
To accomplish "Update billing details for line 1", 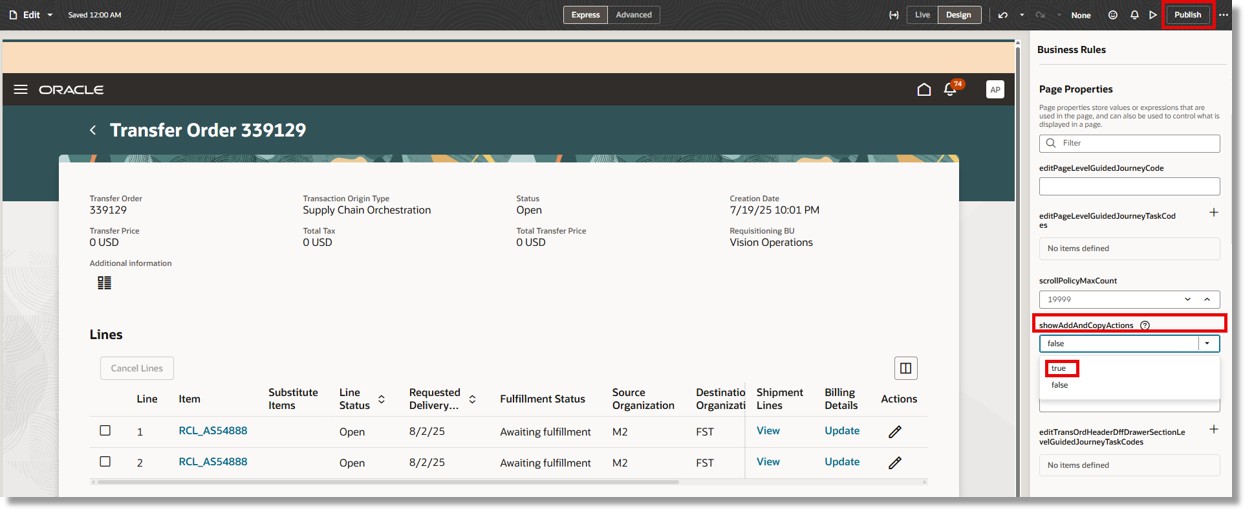I will click(x=842, y=431).
